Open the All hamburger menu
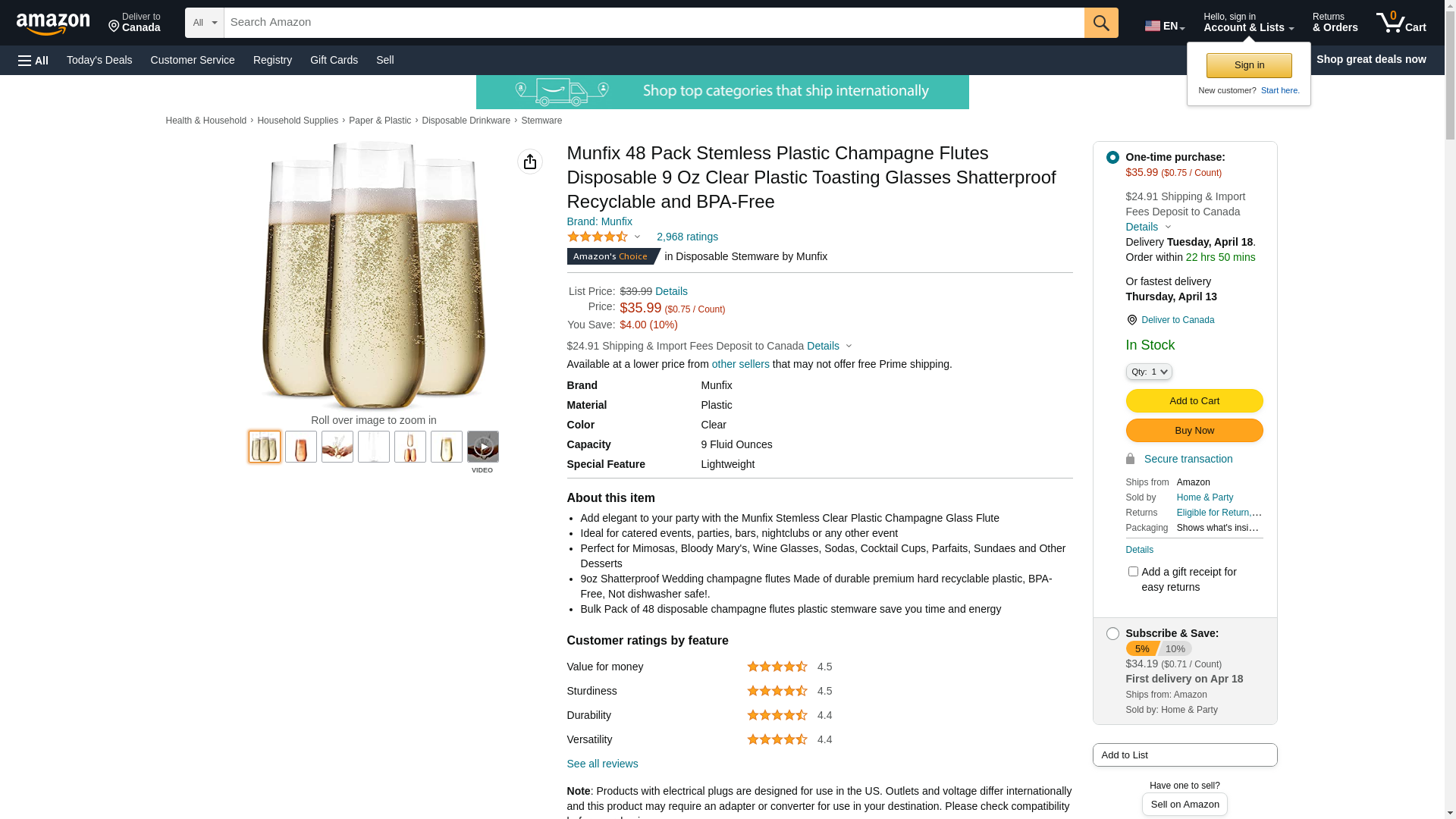This screenshot has height=819, width=1456. [x=33, y=60]
